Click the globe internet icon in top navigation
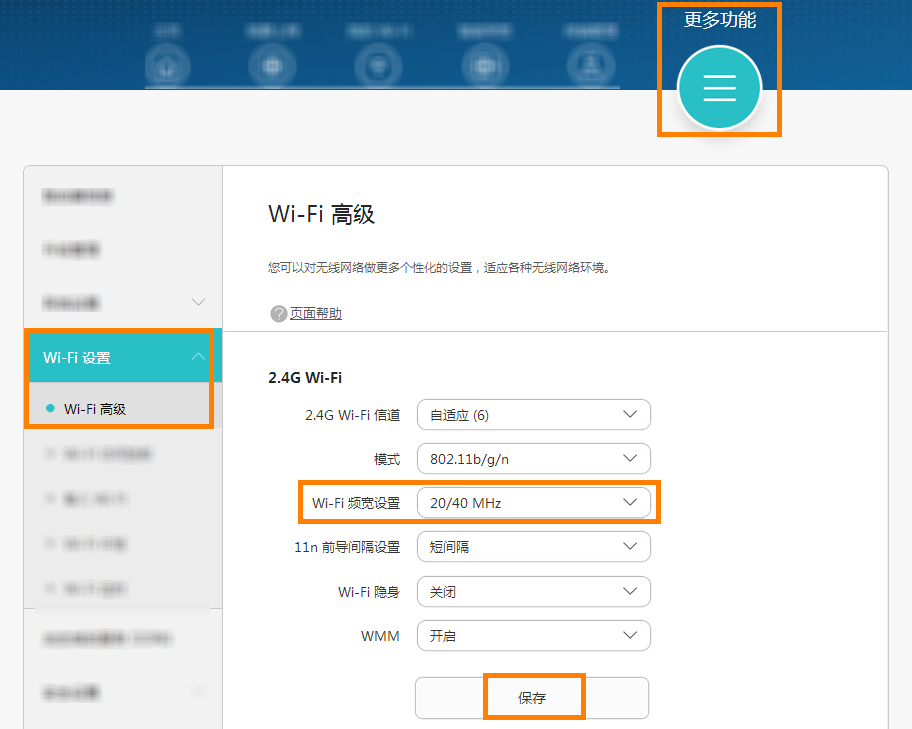The image size is (912, 729). click(x=270, y=66)
